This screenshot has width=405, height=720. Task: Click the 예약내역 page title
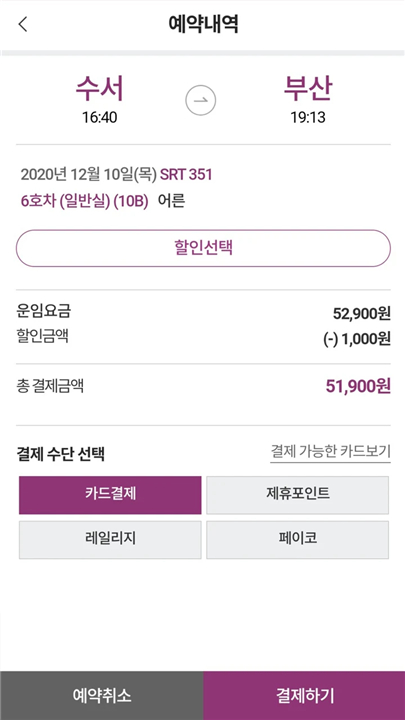tap(202, 24)
